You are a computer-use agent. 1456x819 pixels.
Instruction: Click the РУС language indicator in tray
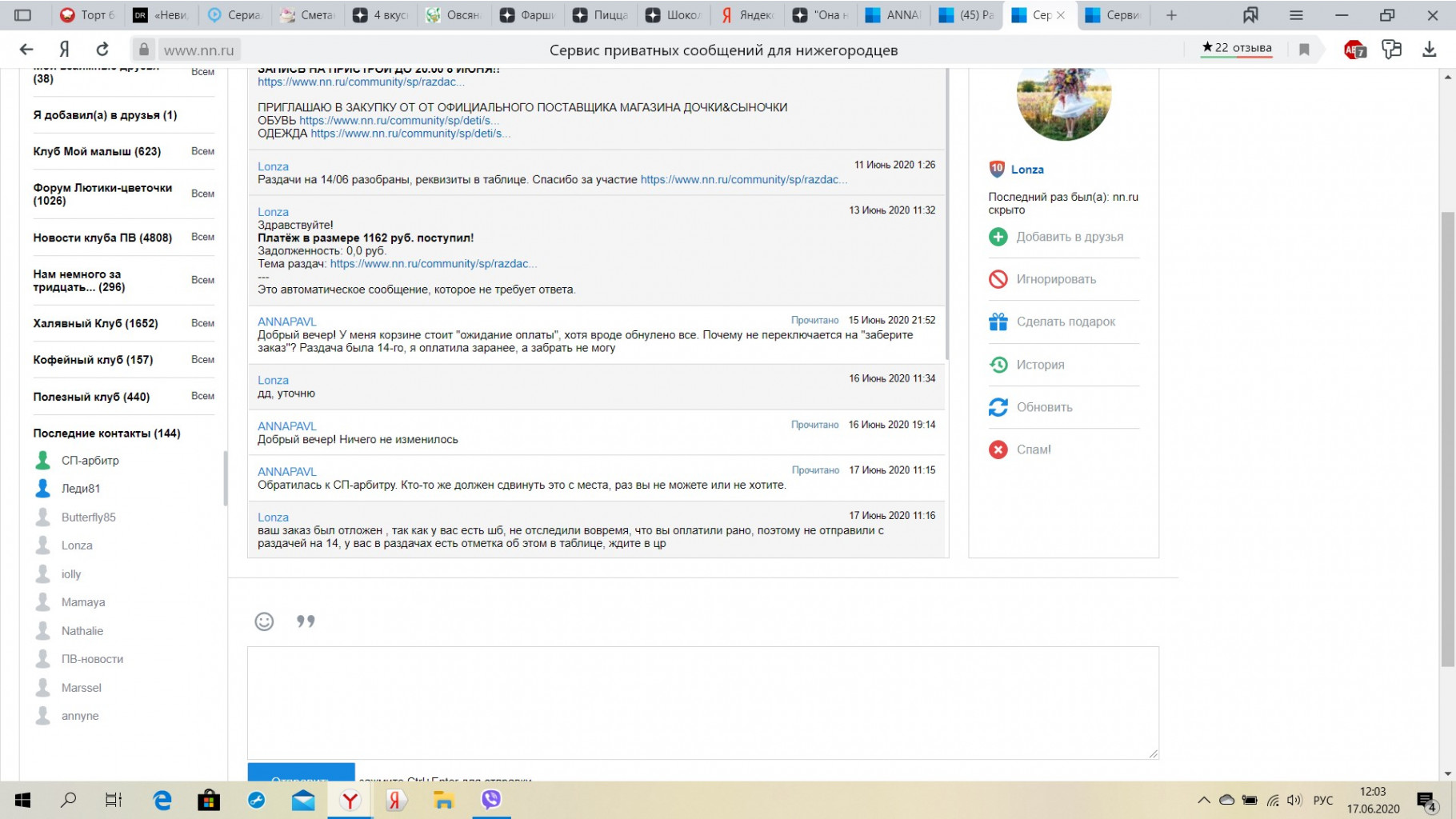(x=1323, y=800)
